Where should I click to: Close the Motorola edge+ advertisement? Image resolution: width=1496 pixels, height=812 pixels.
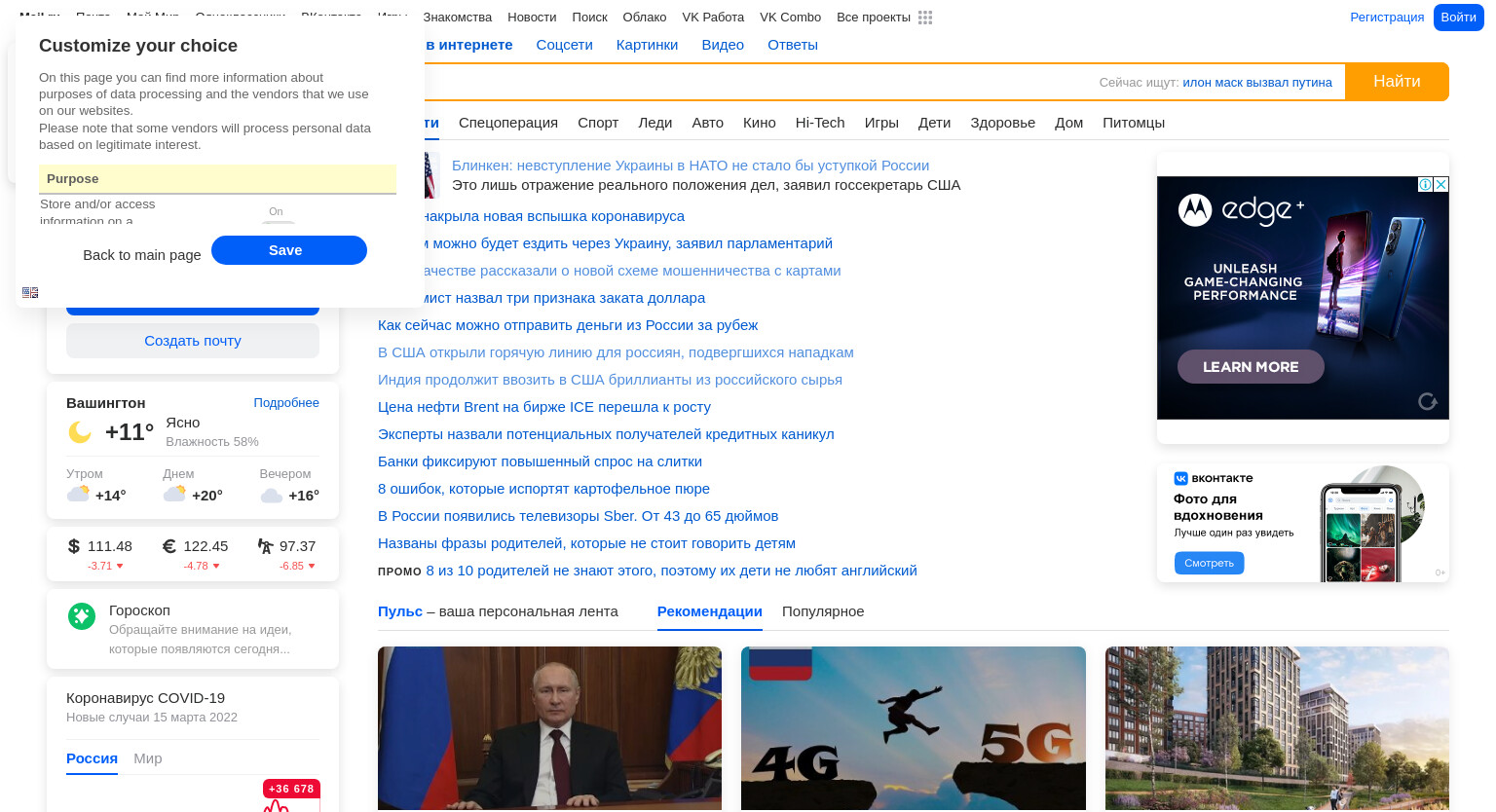1441,184
